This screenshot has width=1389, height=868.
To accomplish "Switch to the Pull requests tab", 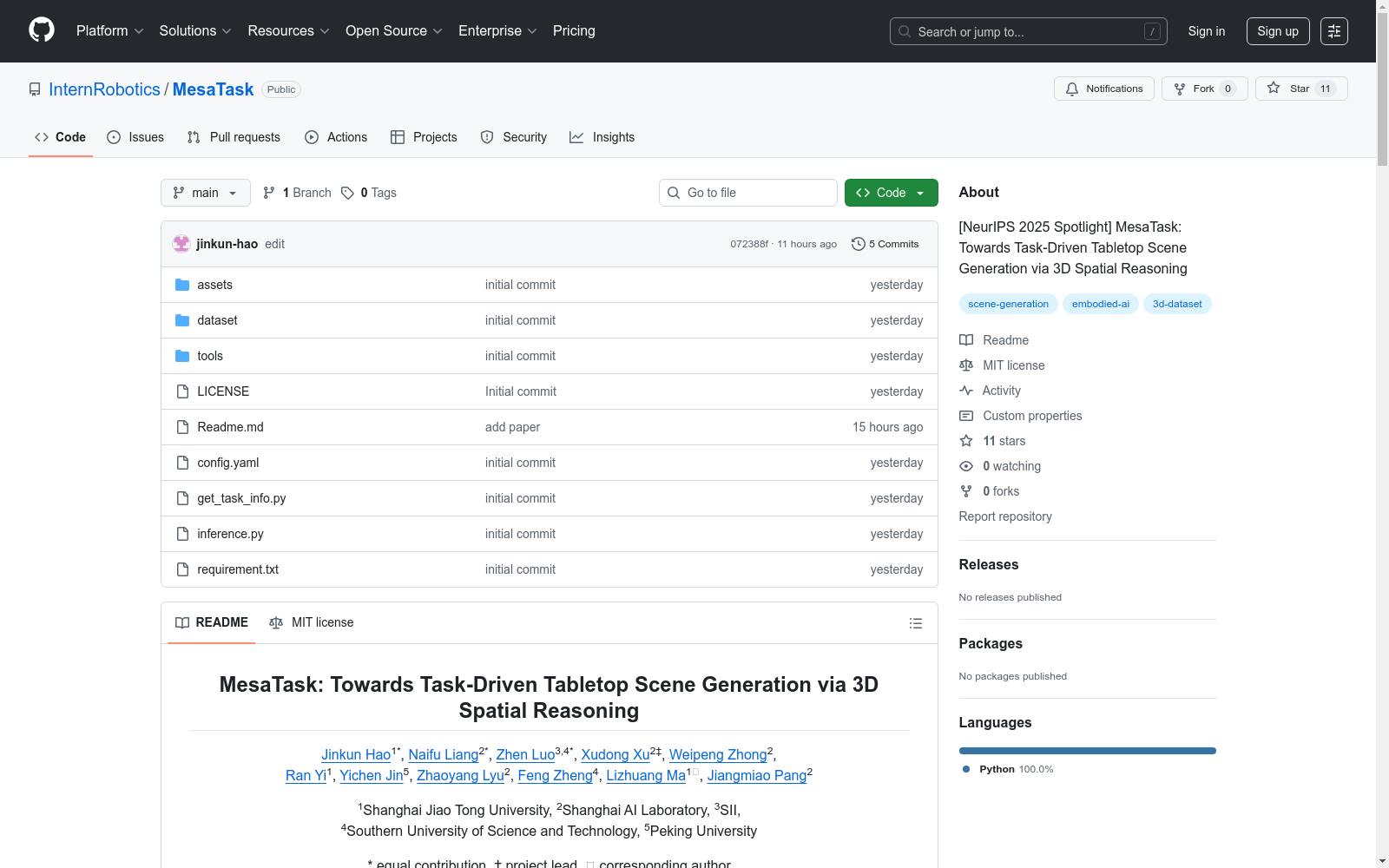I will click(234, 137).
